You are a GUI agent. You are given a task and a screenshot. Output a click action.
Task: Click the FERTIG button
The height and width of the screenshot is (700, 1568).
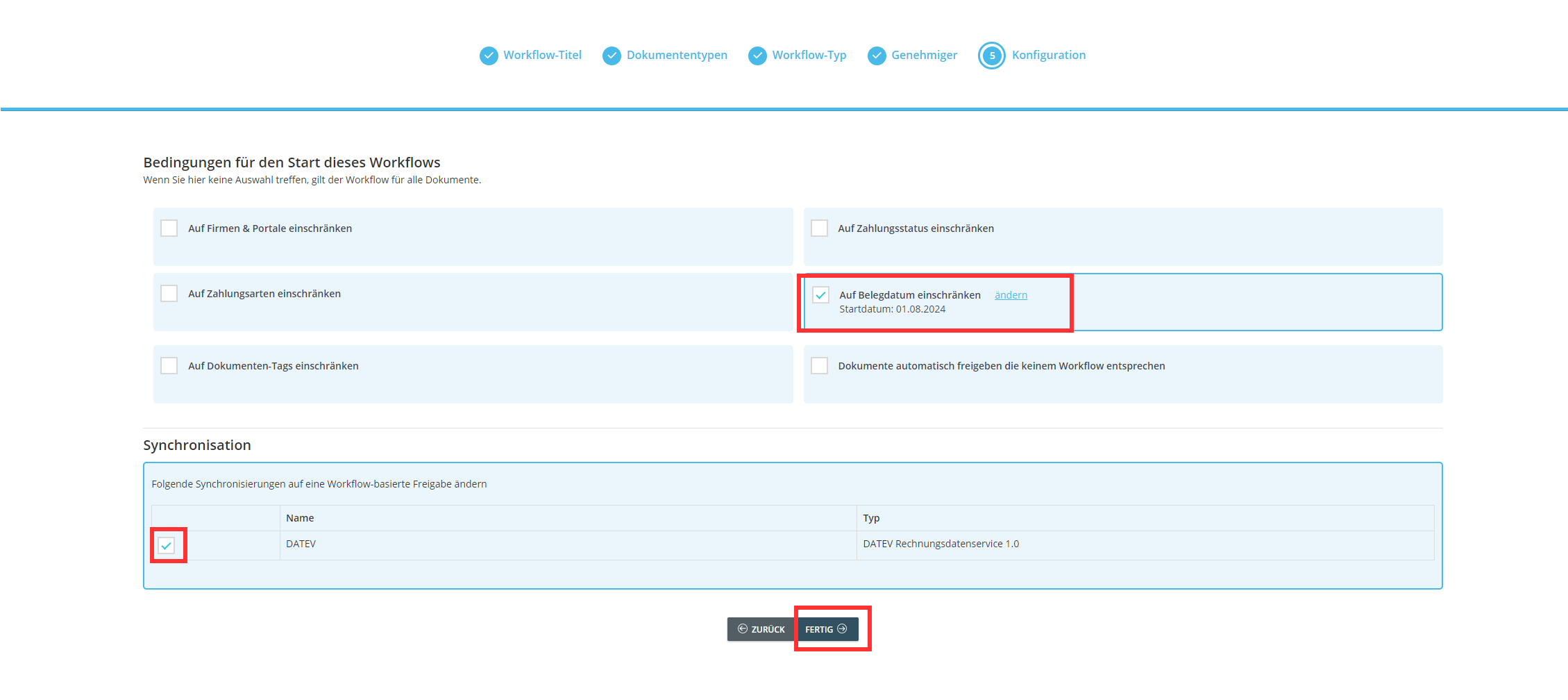coord(827,629)
